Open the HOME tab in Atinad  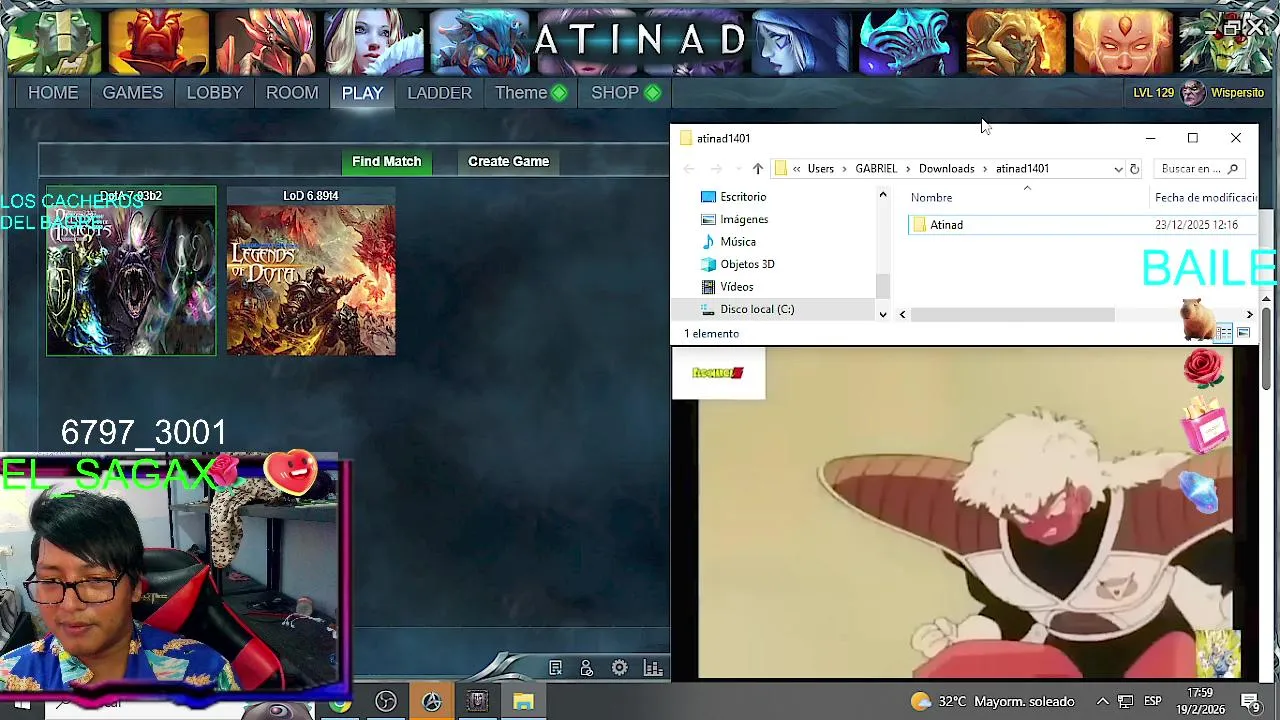click(53, 92)
